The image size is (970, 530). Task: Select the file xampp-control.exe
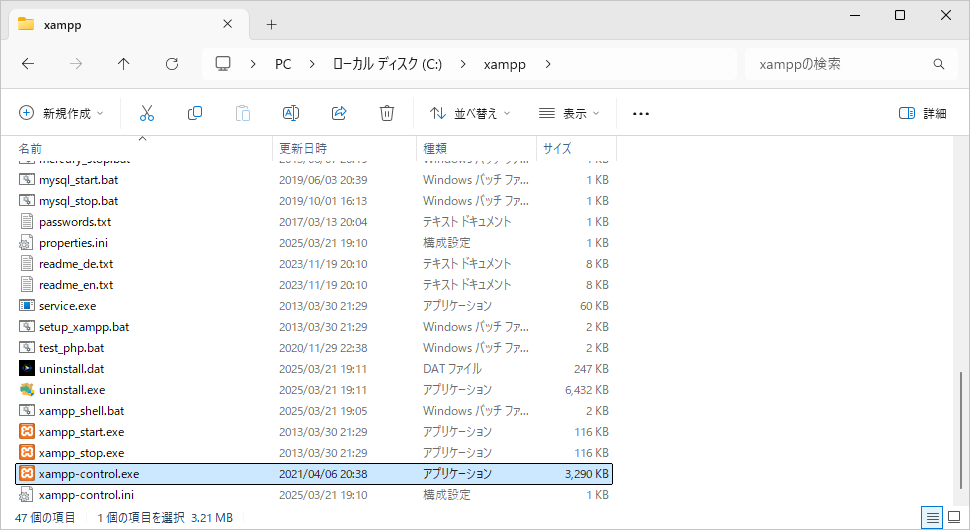314,474
